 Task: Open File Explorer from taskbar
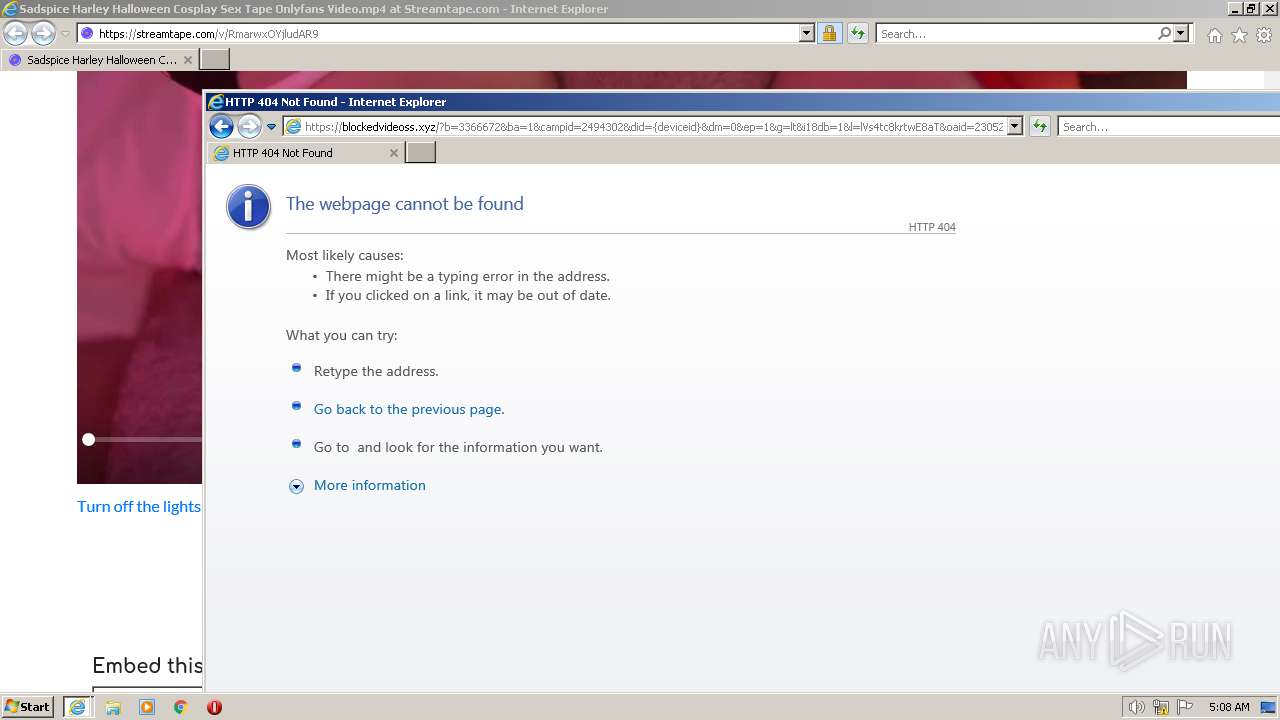tap(113, 707)
